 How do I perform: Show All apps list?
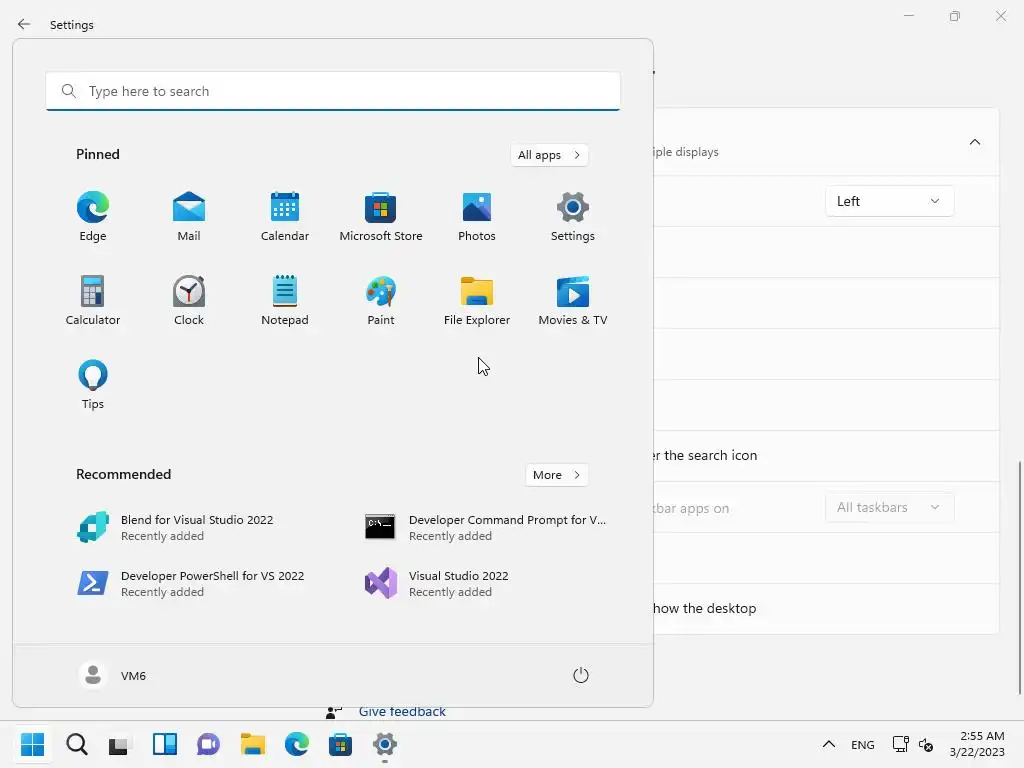pos(549,155)
